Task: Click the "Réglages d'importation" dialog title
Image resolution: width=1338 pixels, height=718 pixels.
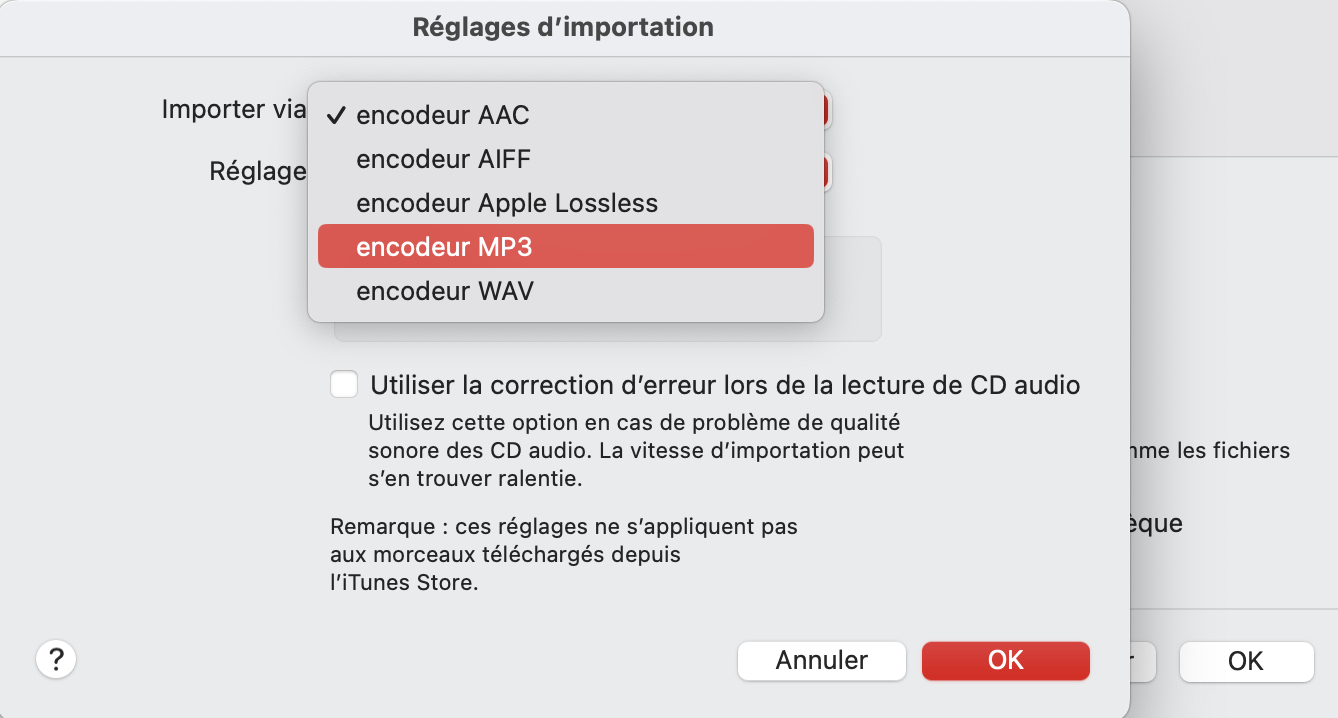Action: (563, 27)
